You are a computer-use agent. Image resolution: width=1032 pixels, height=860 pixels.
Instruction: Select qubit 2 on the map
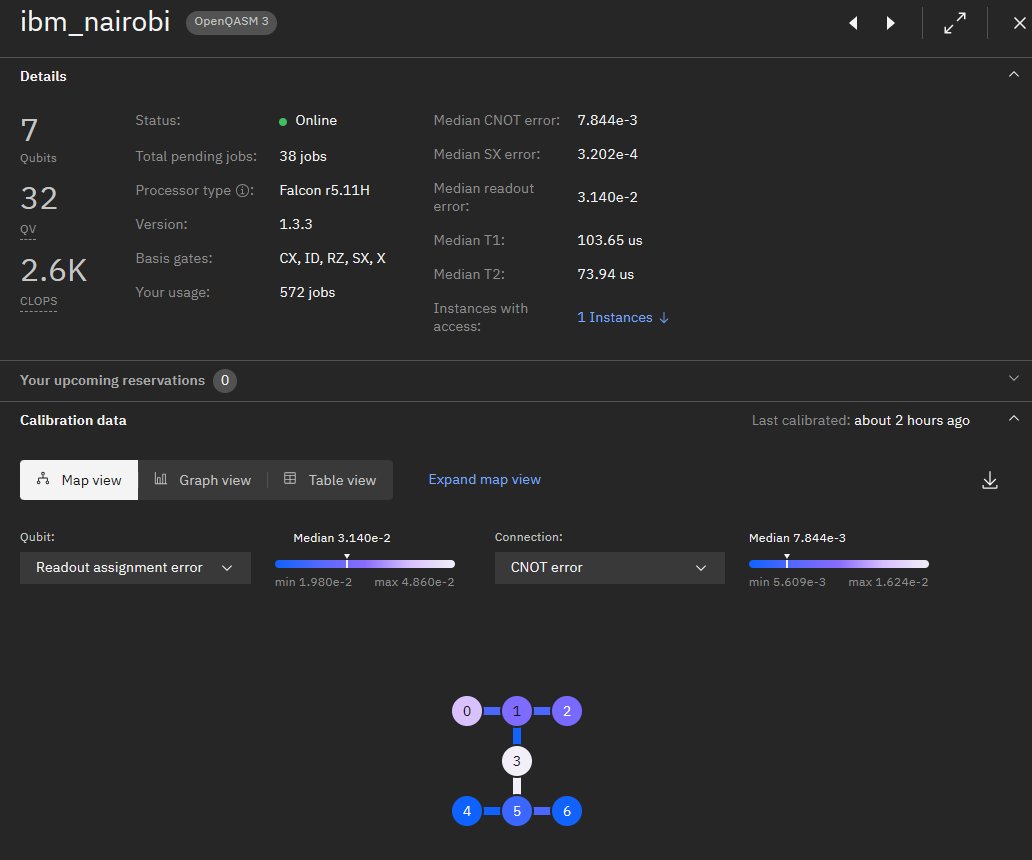click(x=567, y=711)
